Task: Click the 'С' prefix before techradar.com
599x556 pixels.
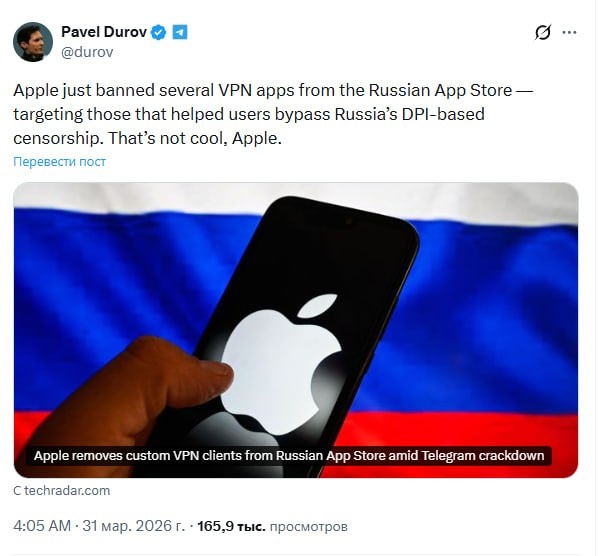Action: 17,490
